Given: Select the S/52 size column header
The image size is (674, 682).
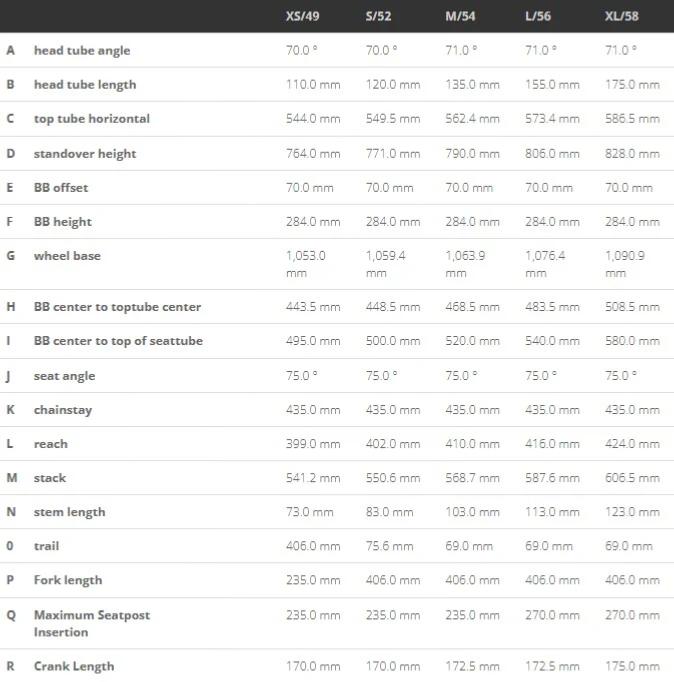Looking at the screenshot, I should [378, 17].
